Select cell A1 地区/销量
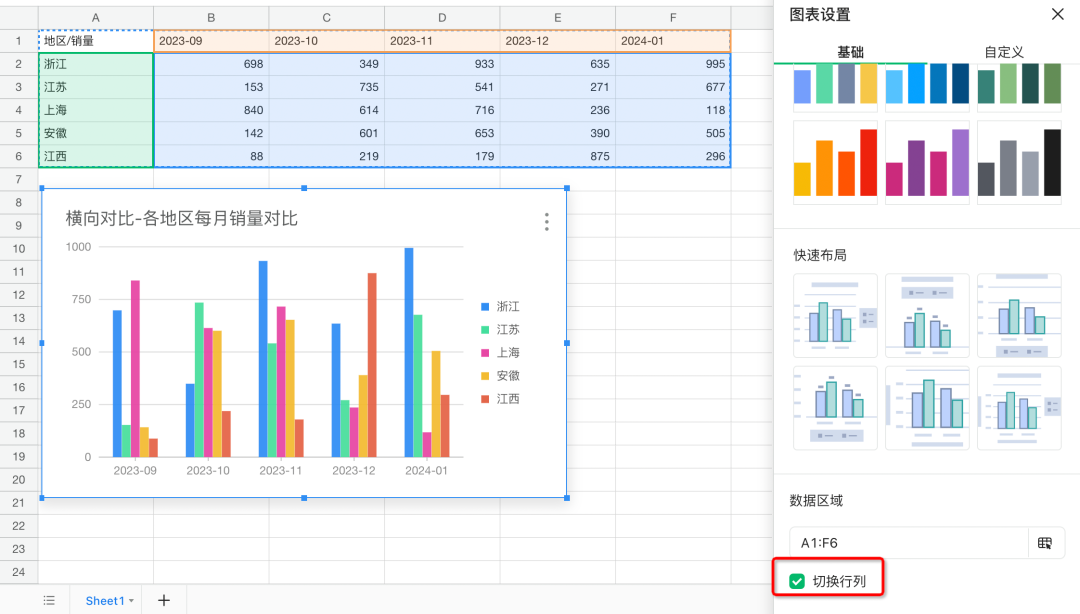Image resolution: width=1080 pixels, height=614 pixels. coord(96,41)
